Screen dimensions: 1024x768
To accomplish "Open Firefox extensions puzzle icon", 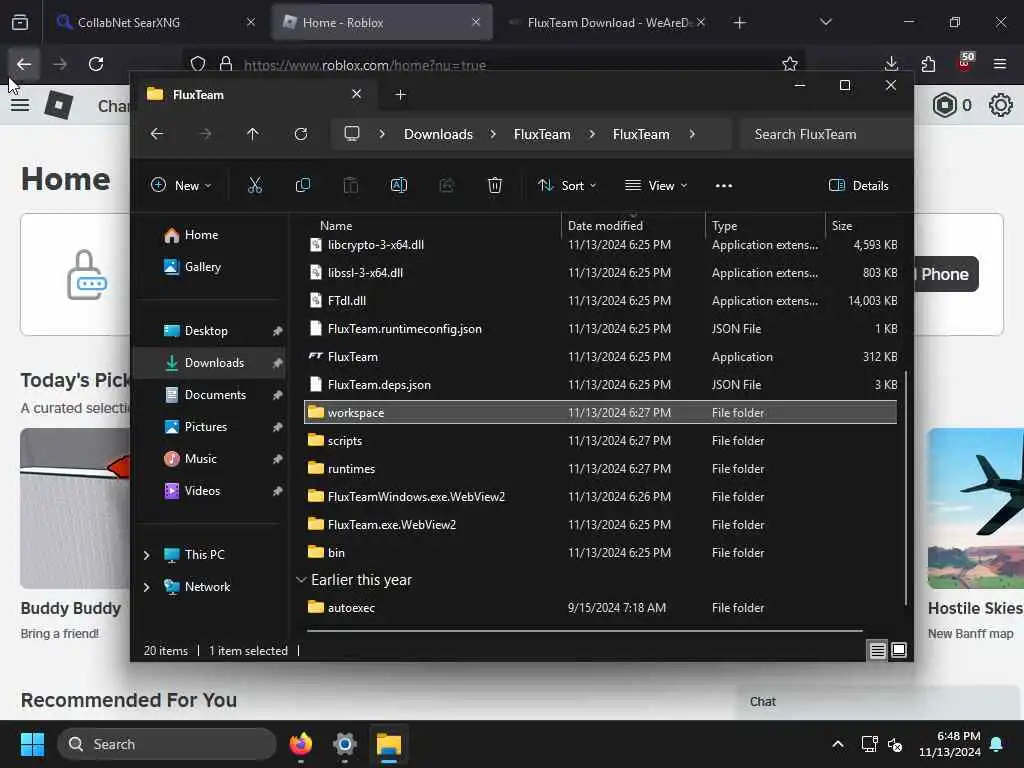I will pos(928,64).
